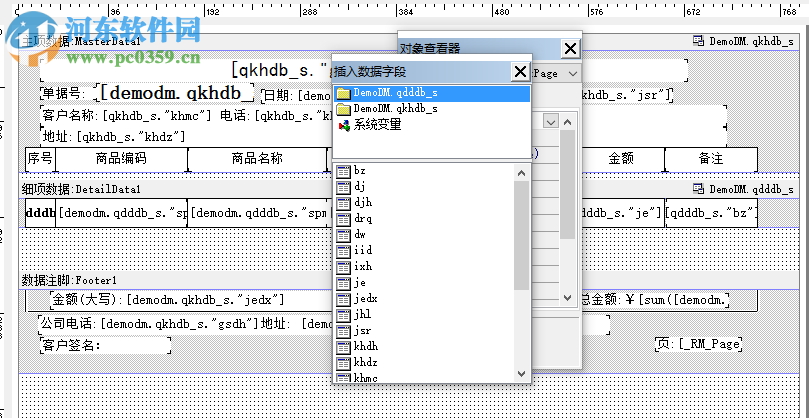Screen dimensions: 809x418
Task: Select the large [demodm.qkhdb_ memo box
Action: tap(175, 92)
